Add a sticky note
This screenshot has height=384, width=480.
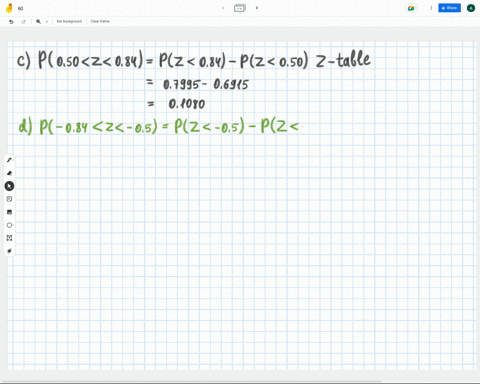pyautogui.click(x=9, y=199)
